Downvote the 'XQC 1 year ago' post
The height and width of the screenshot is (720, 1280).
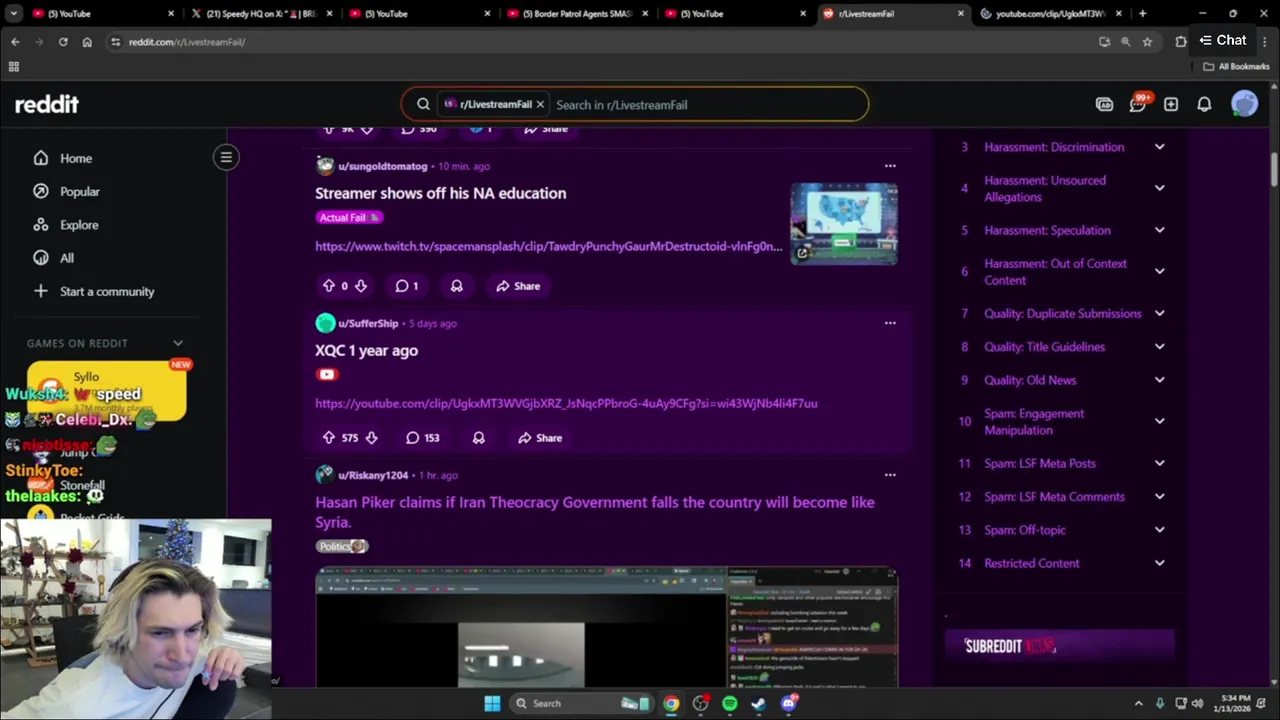(x=371, y=438)
